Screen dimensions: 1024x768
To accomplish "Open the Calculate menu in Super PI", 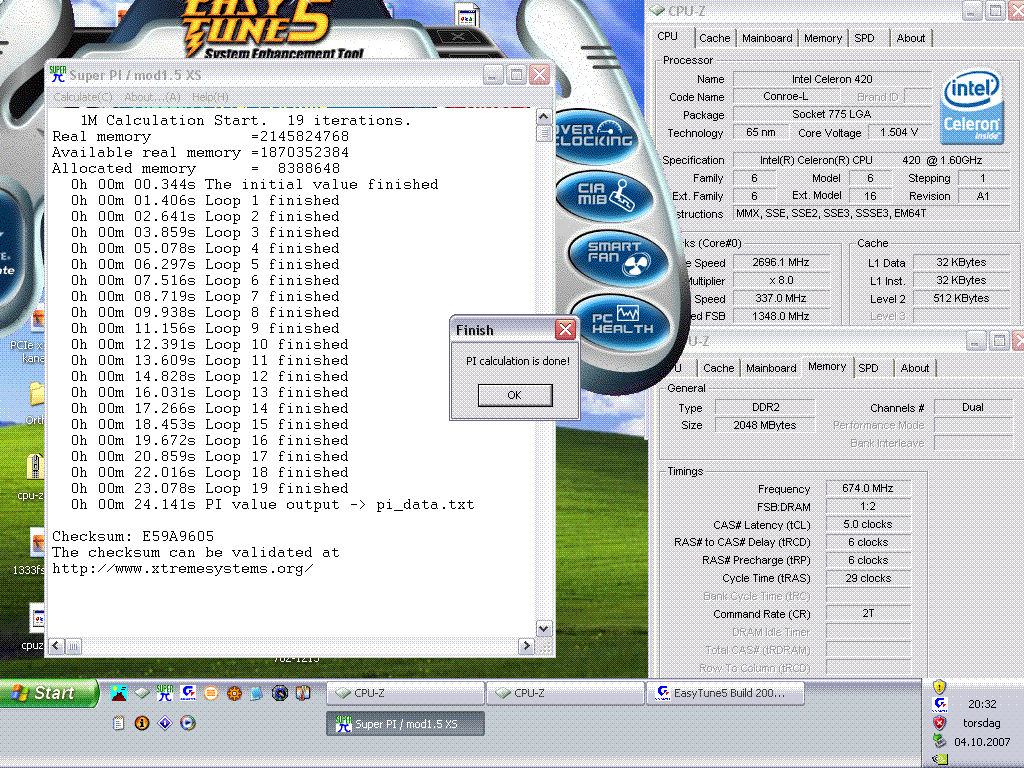I will tap(82, 97).
